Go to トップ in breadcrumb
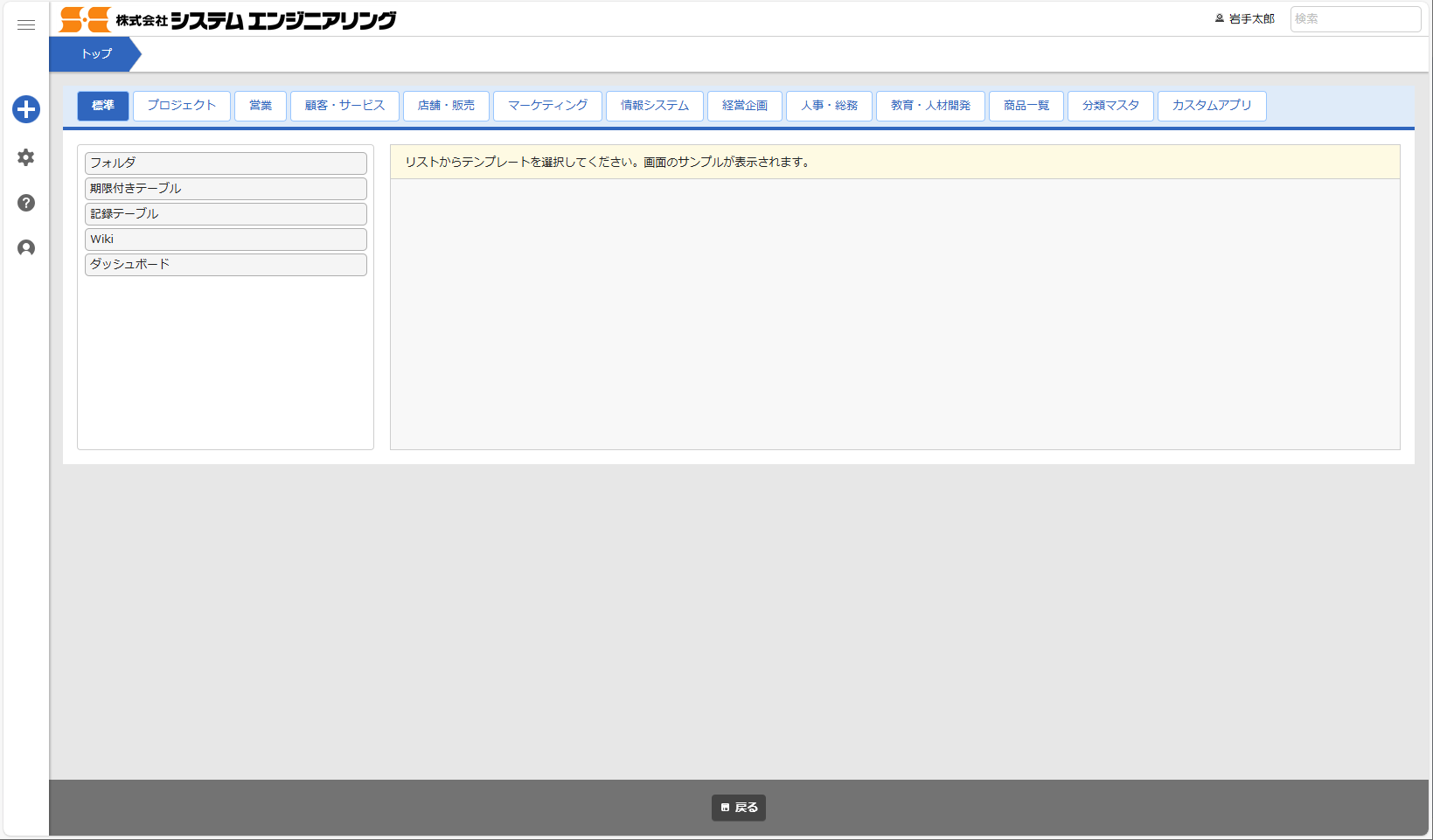1433x840 pixels. pos(96,54)
